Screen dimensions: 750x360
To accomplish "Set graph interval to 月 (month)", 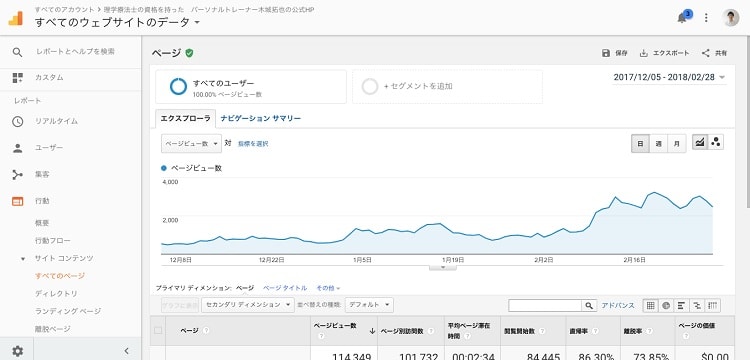I will point(677,143).
